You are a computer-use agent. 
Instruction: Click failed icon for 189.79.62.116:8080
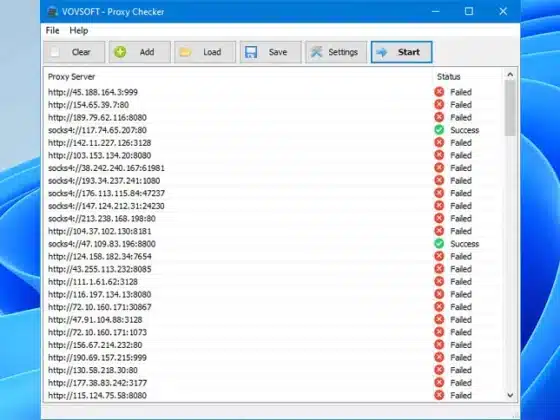(x=439, y=117)
